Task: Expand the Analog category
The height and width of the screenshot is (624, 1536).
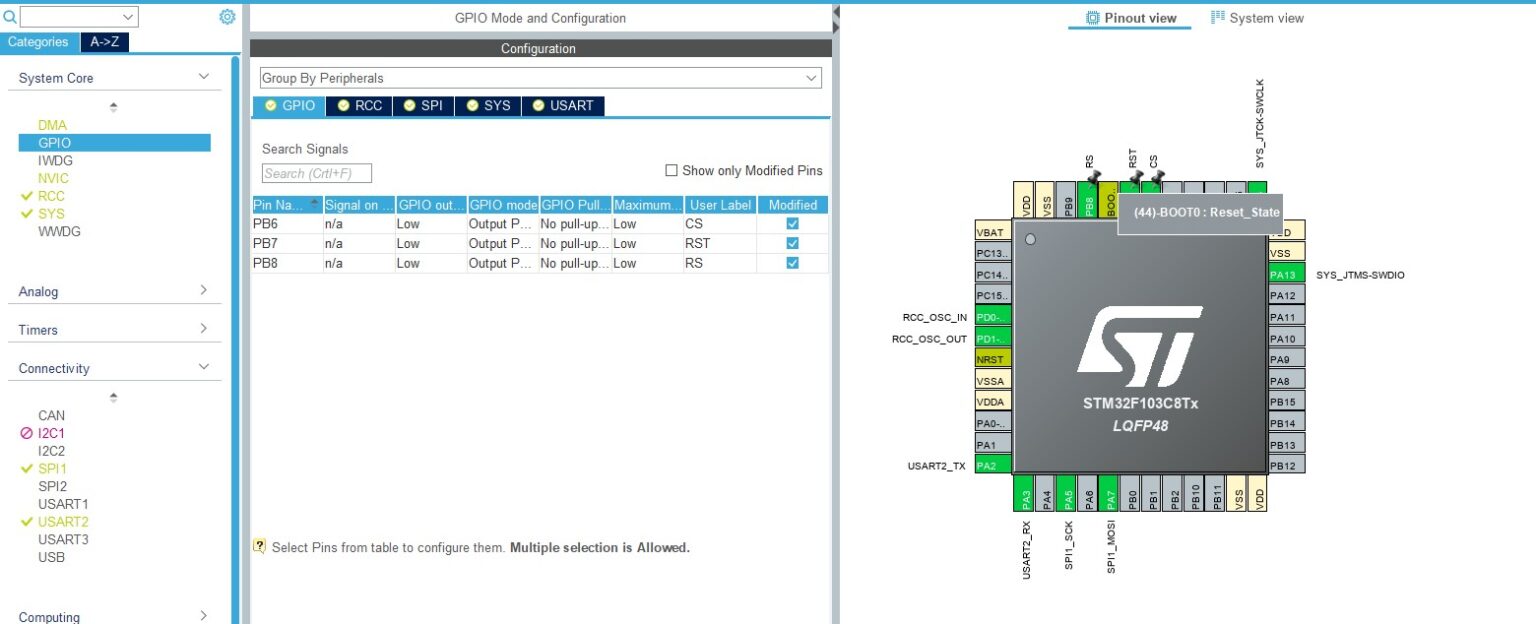Action: point(113,292)
